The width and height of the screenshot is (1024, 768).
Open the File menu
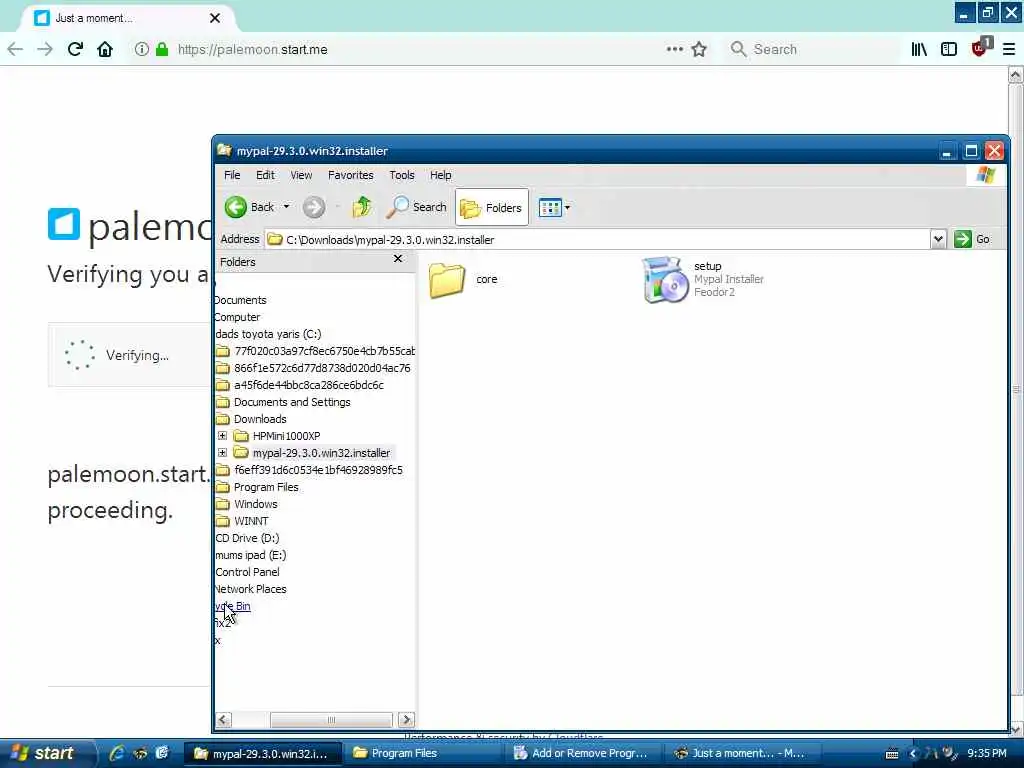click(x=232, y=175)
